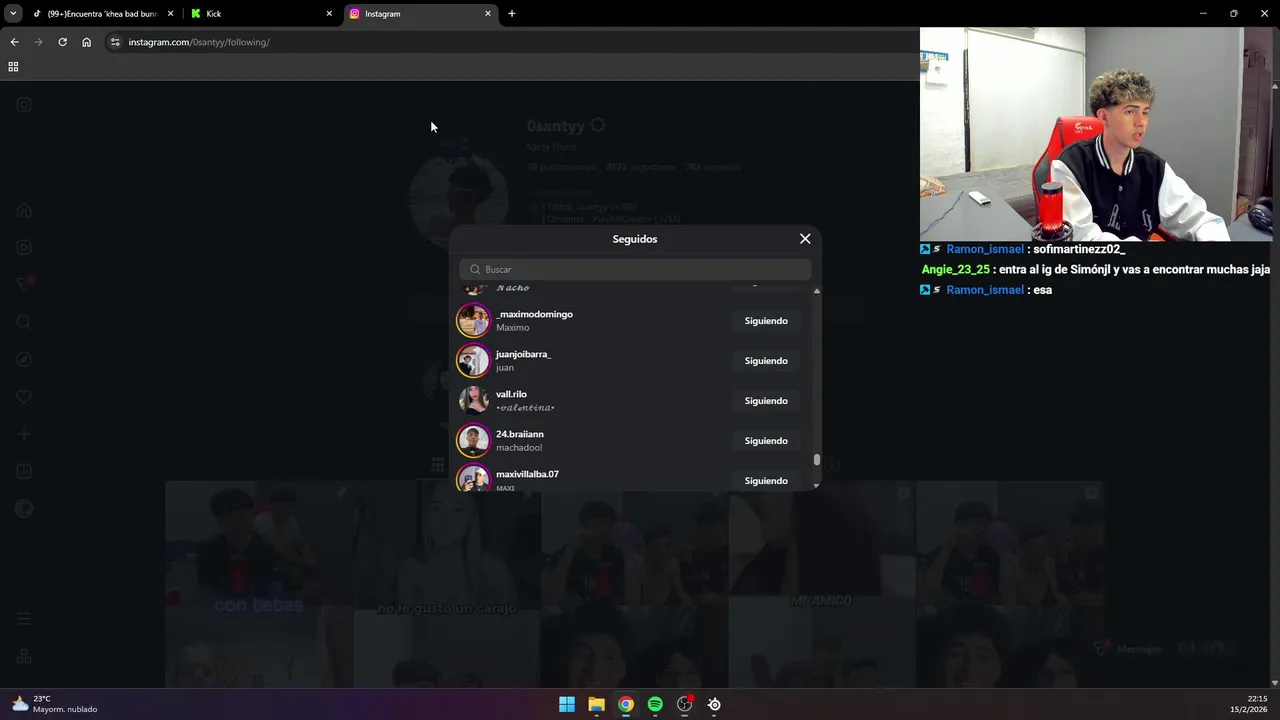Click the browser home button
Viewport: 1280px width, 720px height.
(x=86, y=42)
